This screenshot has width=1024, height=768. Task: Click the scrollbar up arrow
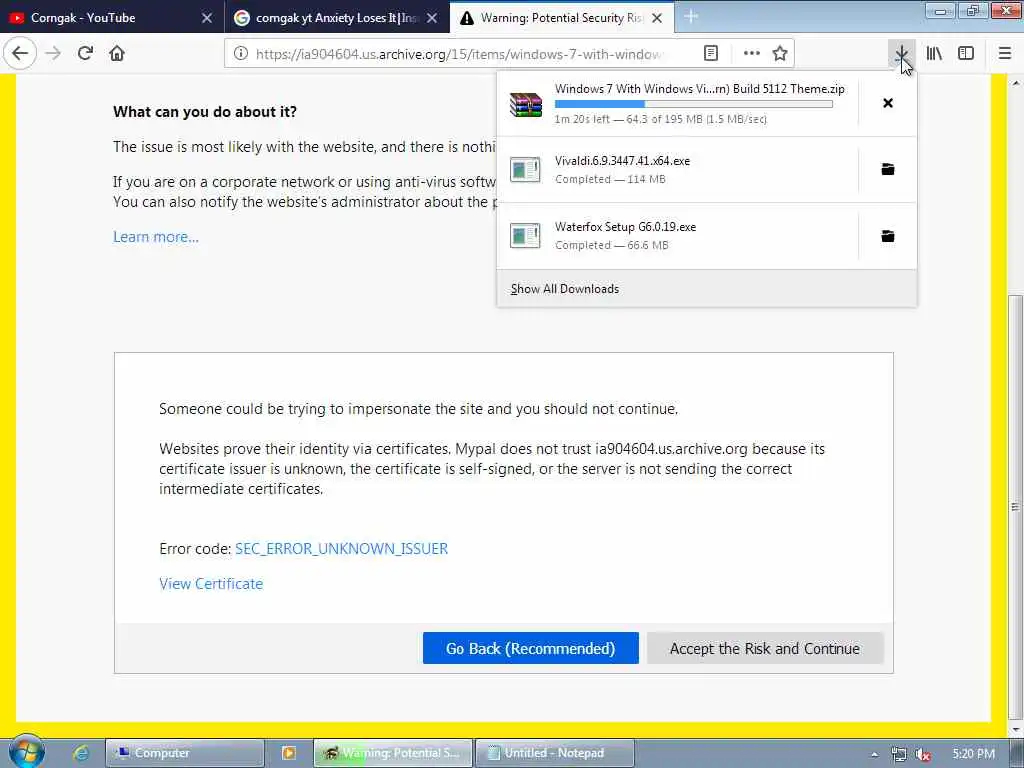1015,83
